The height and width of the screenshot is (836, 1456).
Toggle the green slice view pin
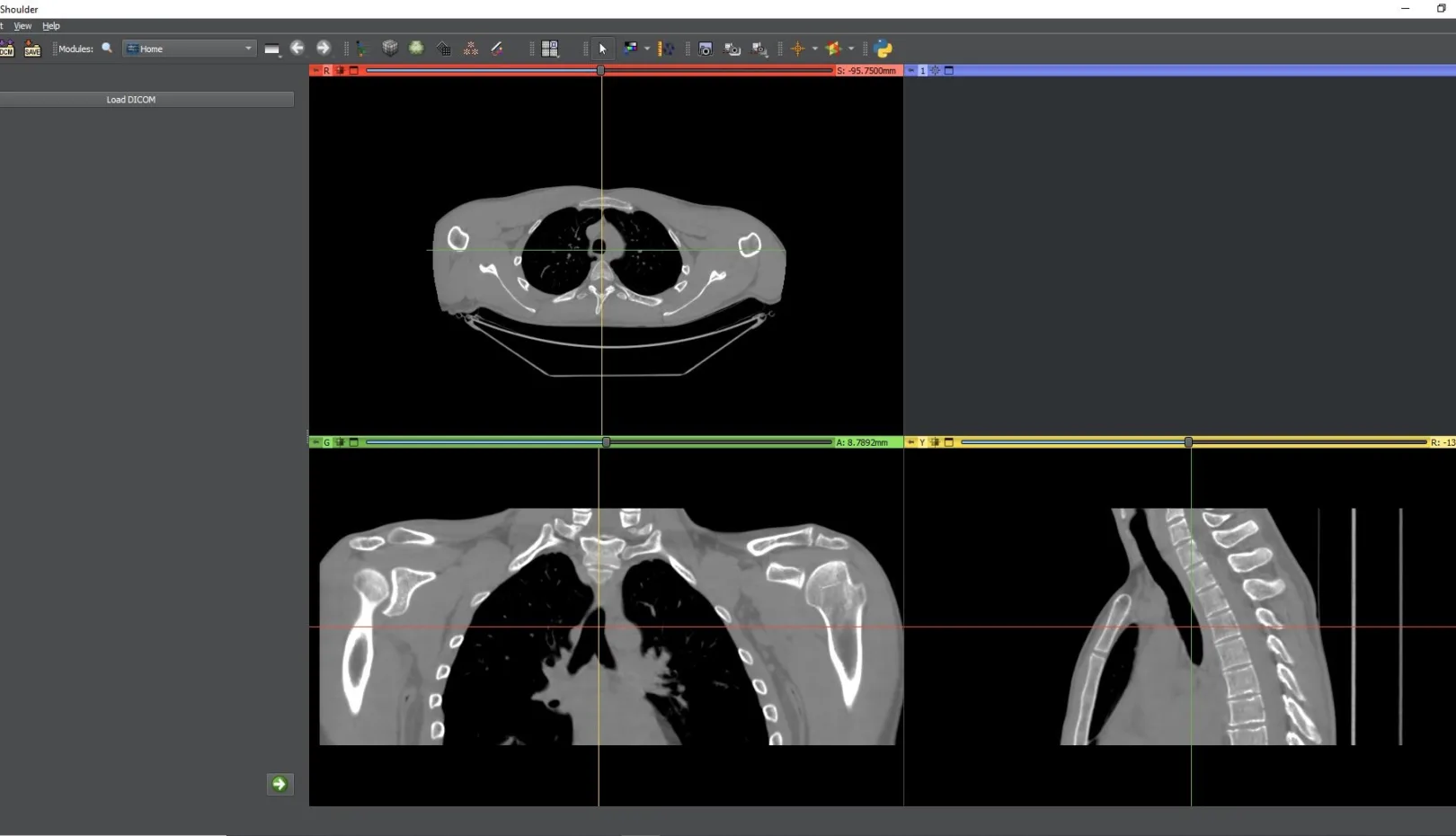tap(315, 442)
